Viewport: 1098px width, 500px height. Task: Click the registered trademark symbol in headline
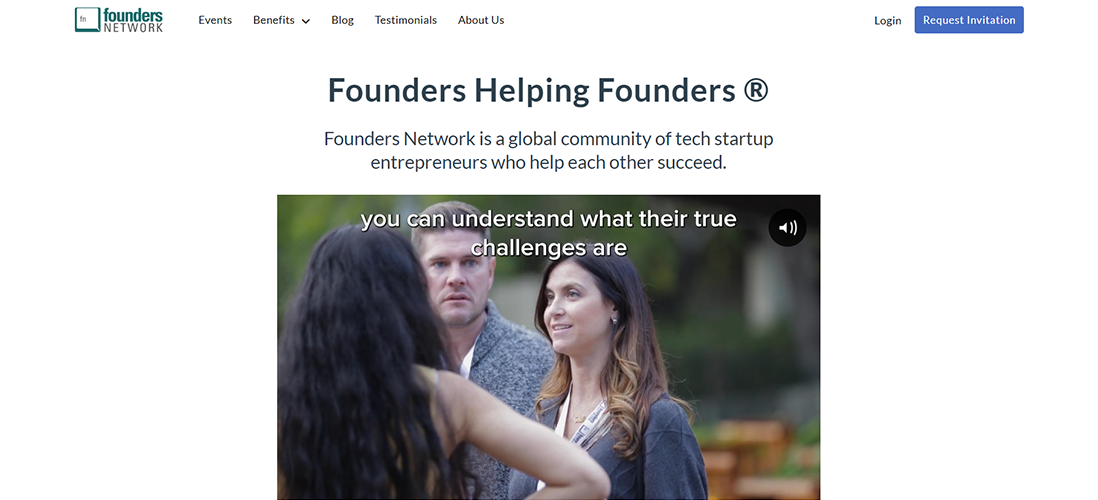point(756,90)
